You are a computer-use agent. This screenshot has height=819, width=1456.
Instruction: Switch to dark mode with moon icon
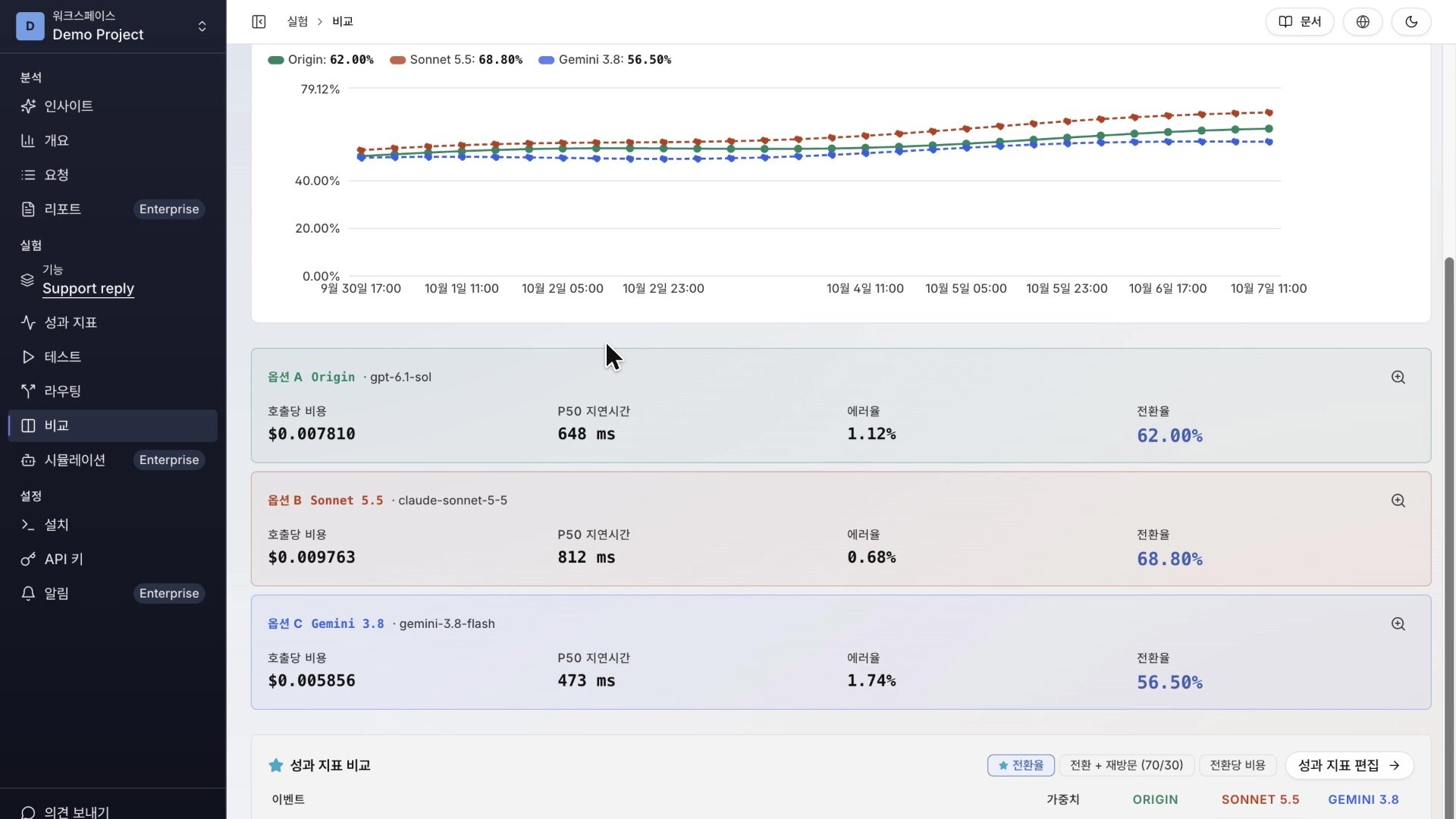tap(1411, 21)
